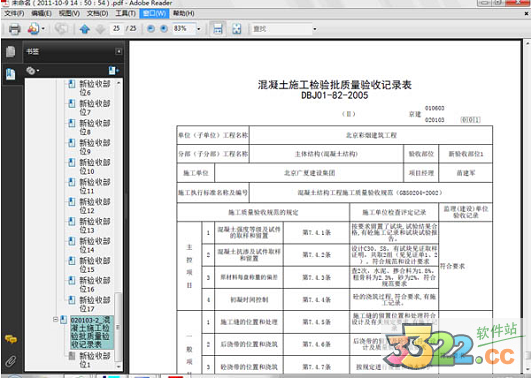Open the 83% zoom level dropdown
The height and width of the screenshot is (378, 531).
click(199, 29)
